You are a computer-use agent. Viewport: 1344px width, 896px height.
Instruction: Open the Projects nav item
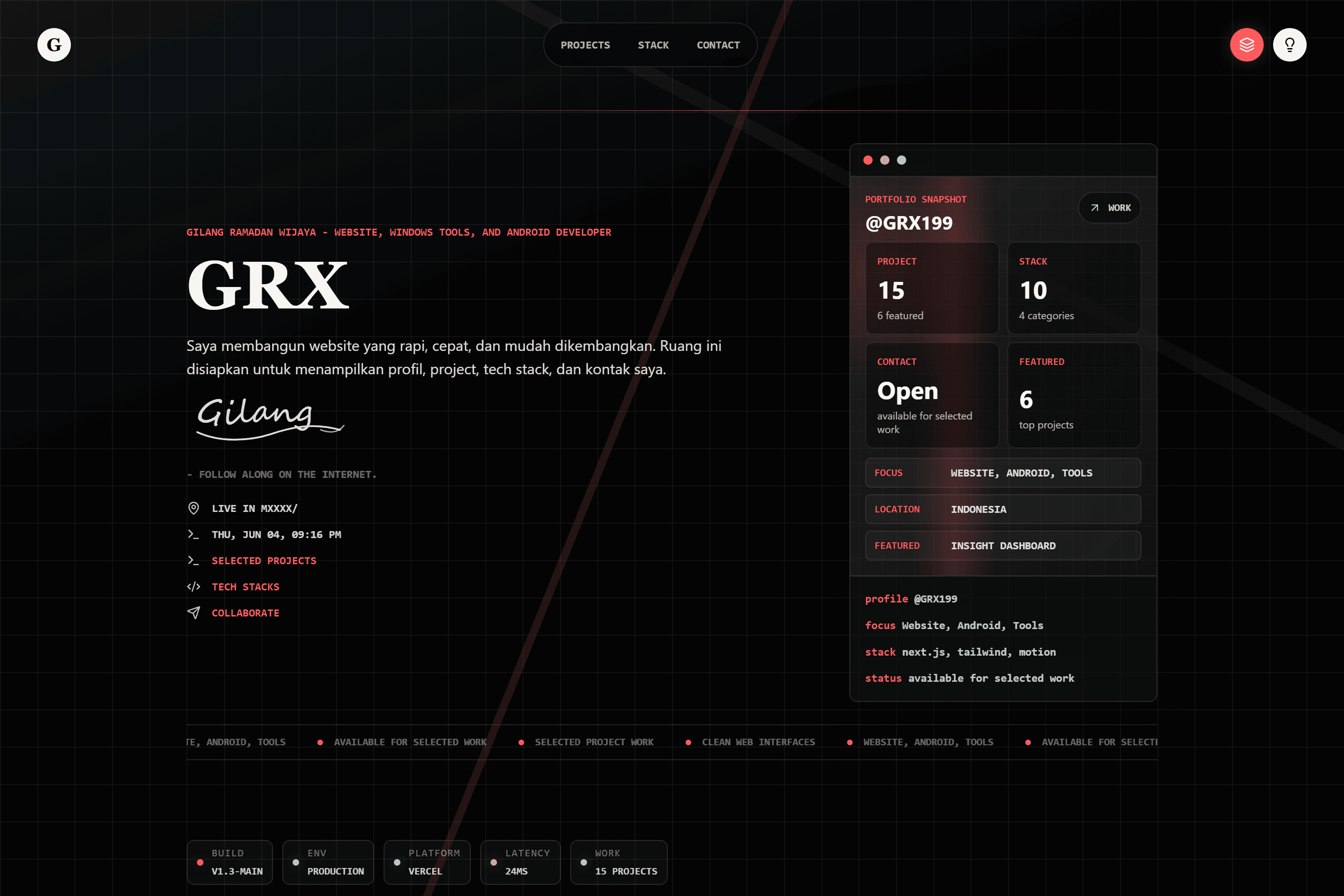click(x=585, y=45)
